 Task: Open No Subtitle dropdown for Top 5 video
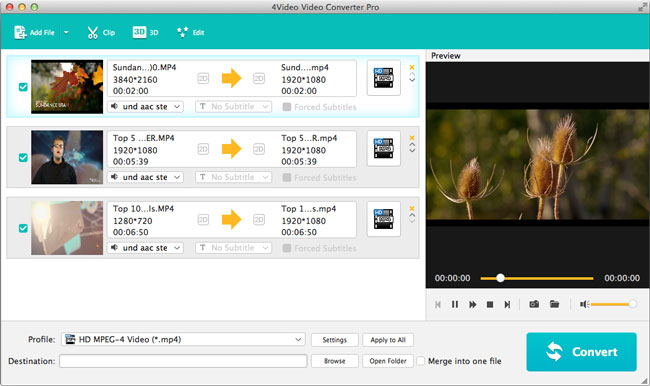coord(233,177)
